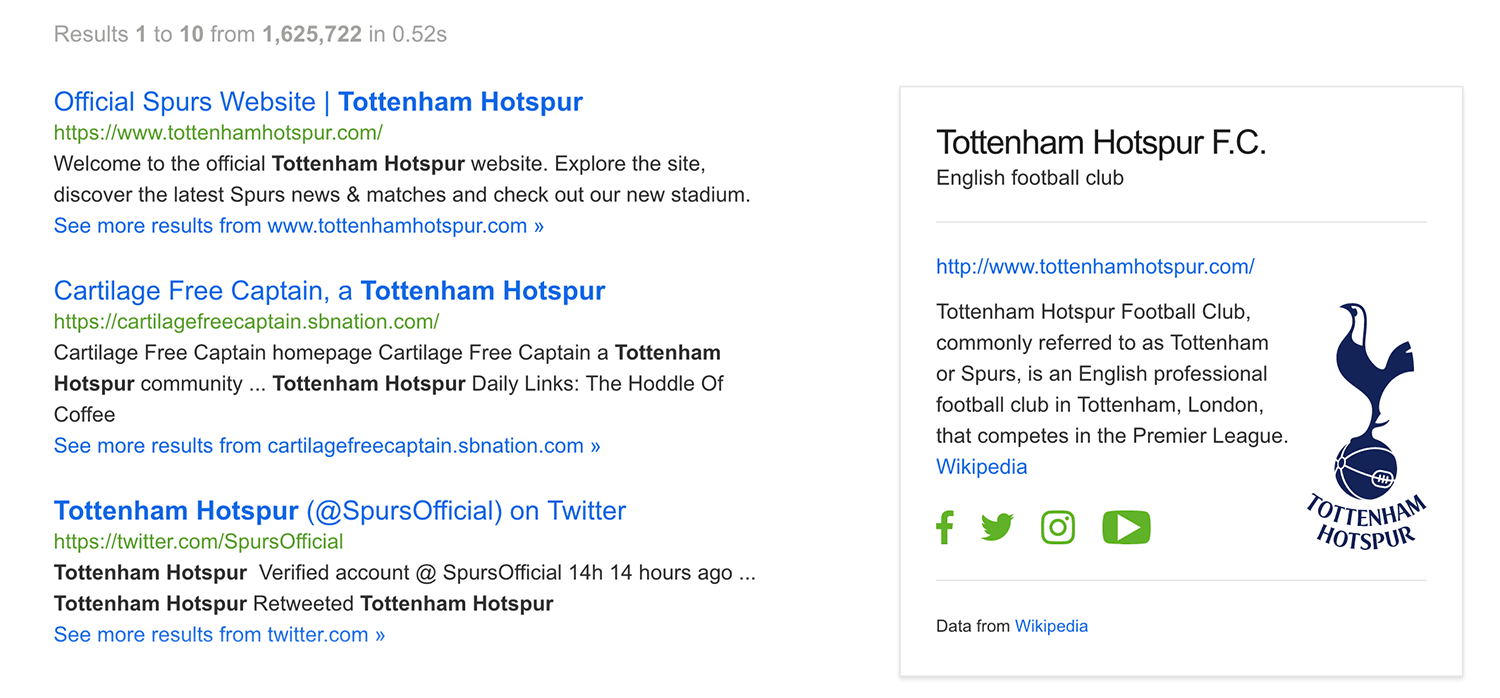
Task: Open the Instagram icon
Action: pos(1058,527)
